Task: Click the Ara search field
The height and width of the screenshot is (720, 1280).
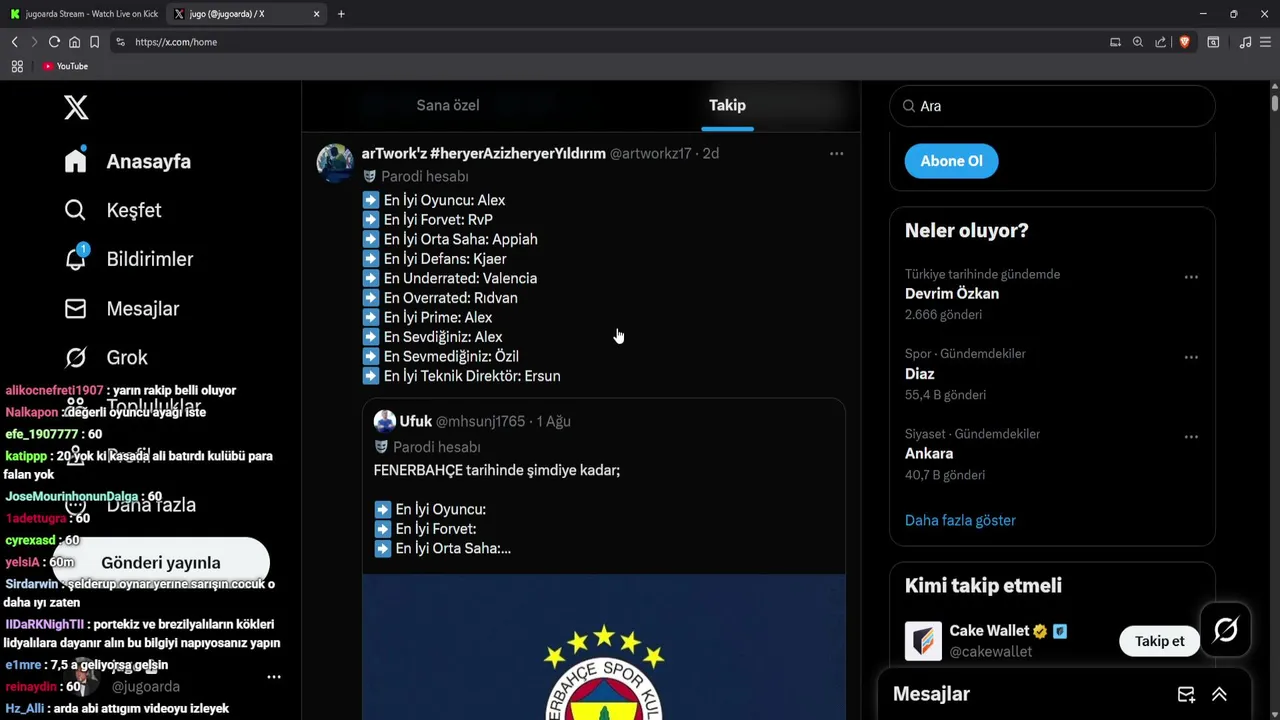Action: (1052, 106)
